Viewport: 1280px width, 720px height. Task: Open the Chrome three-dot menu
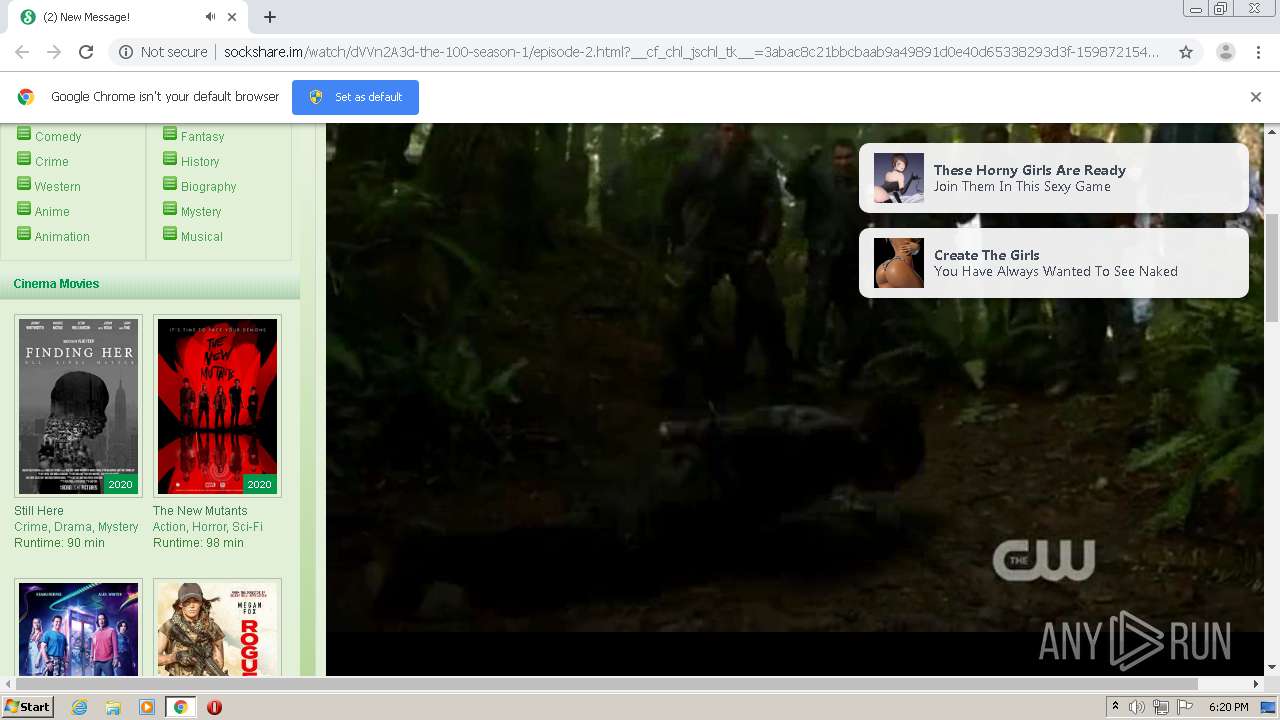coord(1258,52)
